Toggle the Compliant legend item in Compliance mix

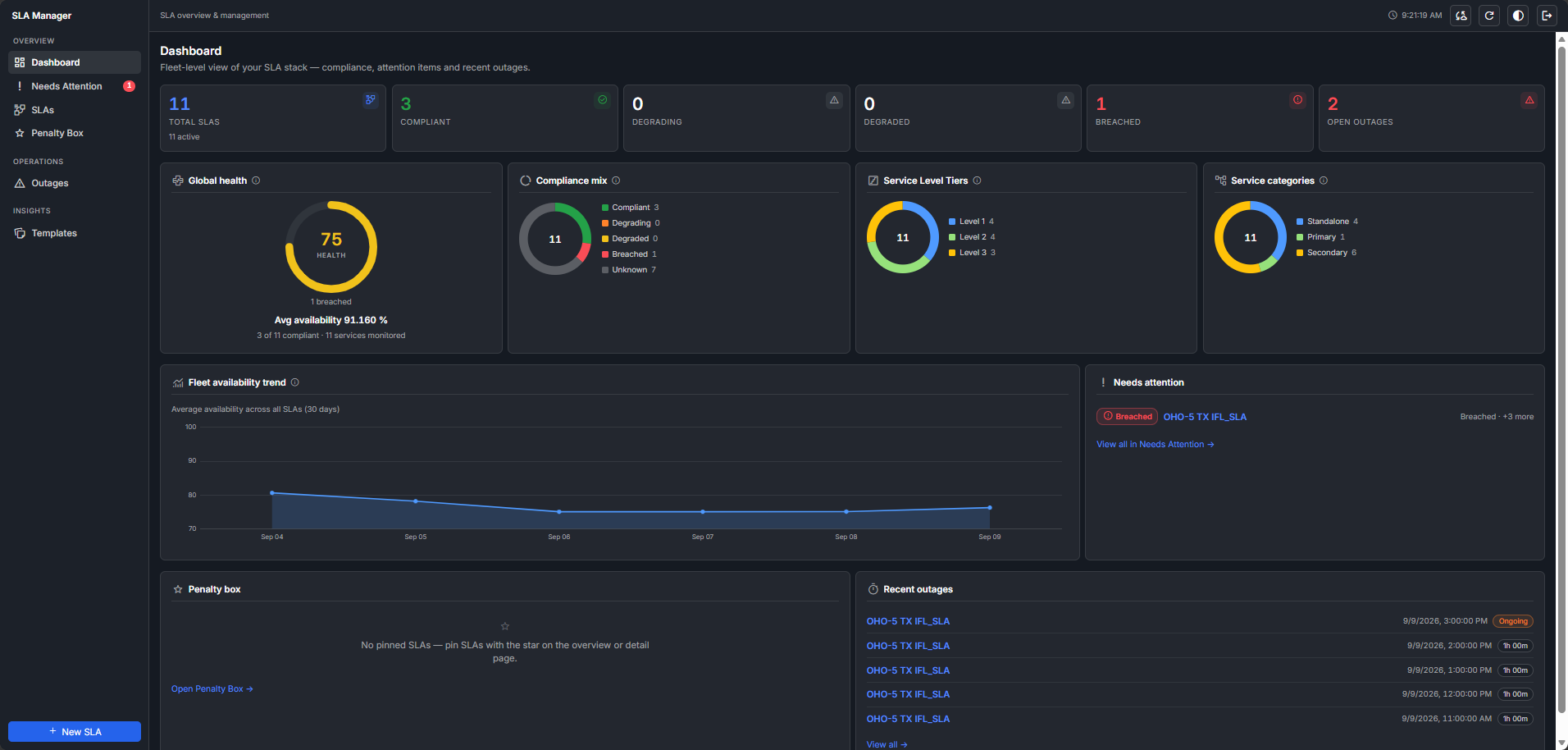click(x=630, y=208)
